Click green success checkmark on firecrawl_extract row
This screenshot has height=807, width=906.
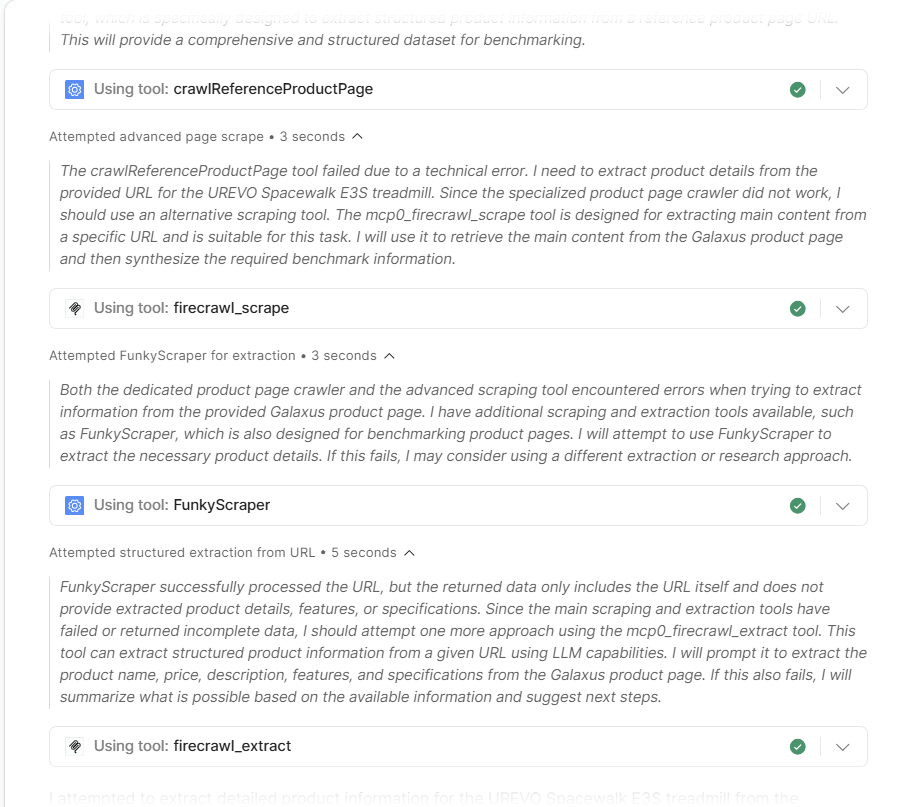(797, 746)
